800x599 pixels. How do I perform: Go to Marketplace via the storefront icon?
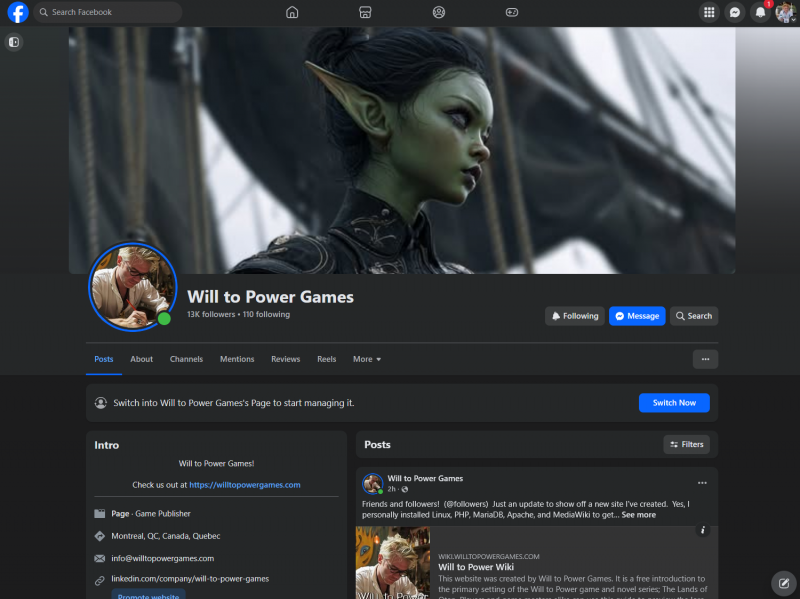365,12
